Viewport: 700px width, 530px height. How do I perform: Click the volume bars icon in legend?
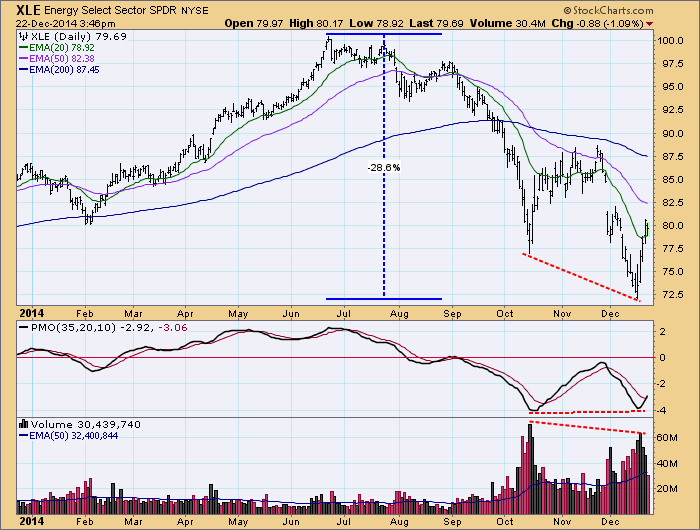click(x=24, y=424)
